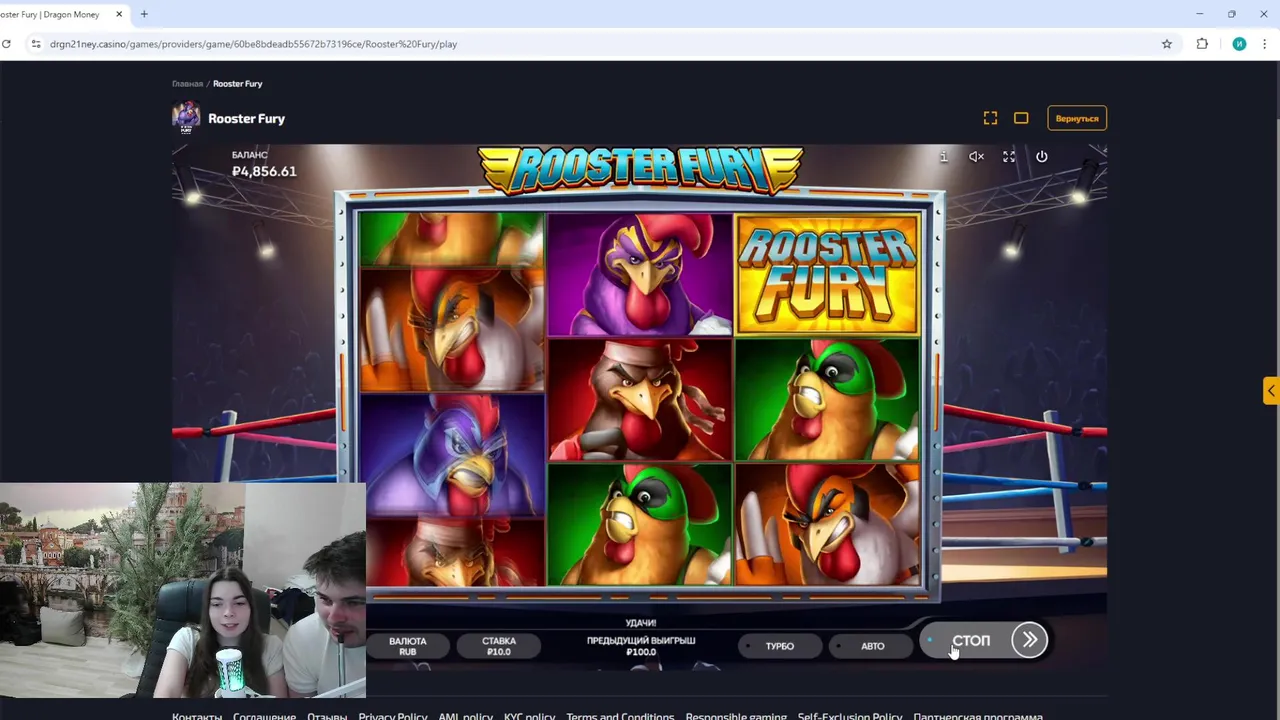1280x720 pixels.
Task: Click the address bar URL
Action: point(253,44)
